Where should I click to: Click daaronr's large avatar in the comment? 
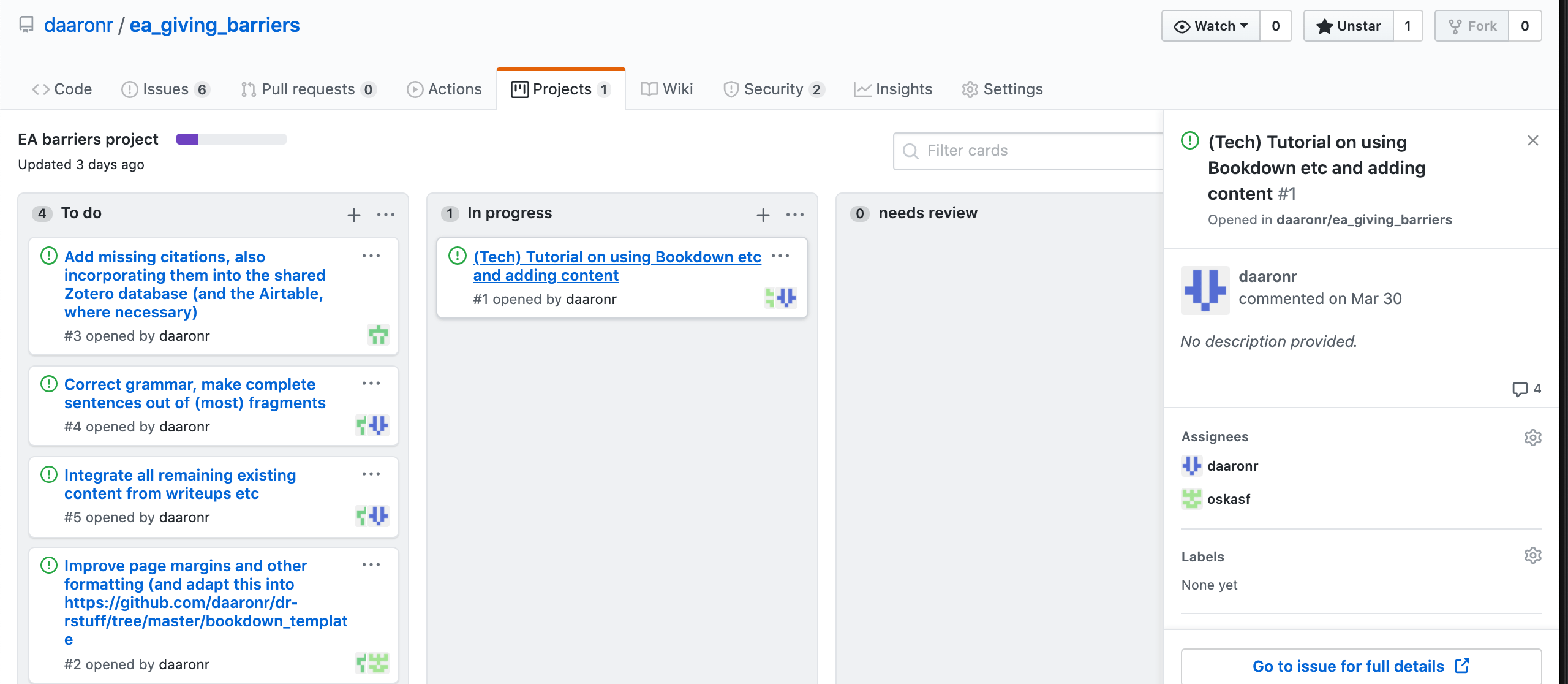click(1205, 291)
